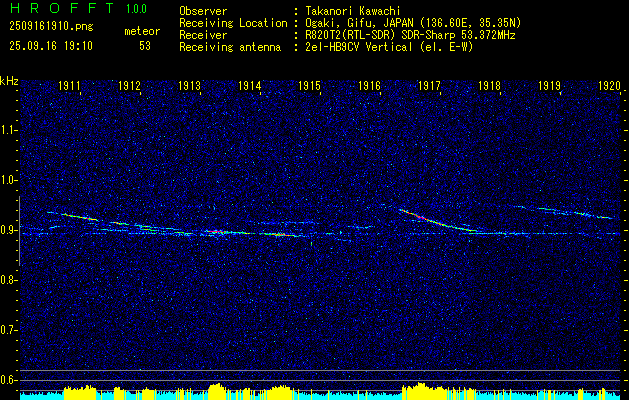Click the 0.7 kHz axis label
Image resolution: width=629 pixels, height=400 pixels.
click(x=8, y=330)
